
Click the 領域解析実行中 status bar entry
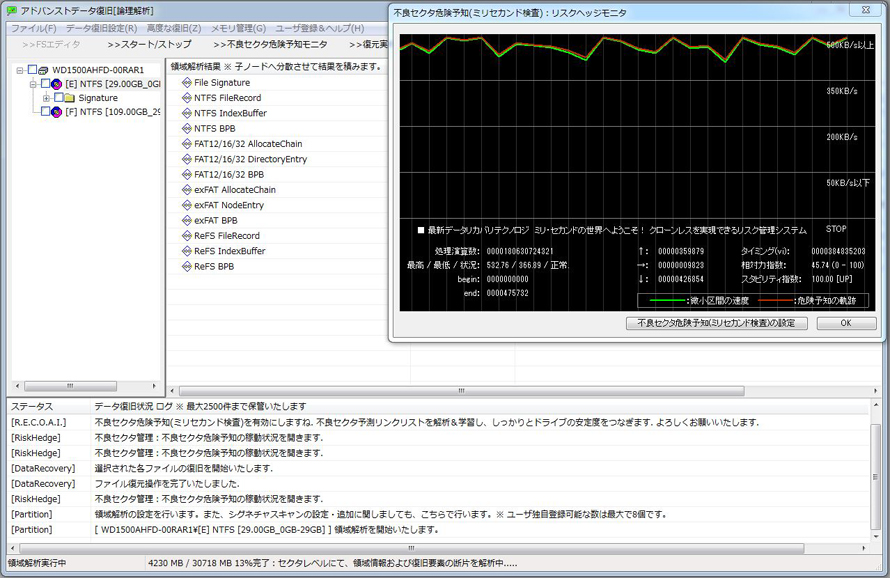click(x=37, y=563)
